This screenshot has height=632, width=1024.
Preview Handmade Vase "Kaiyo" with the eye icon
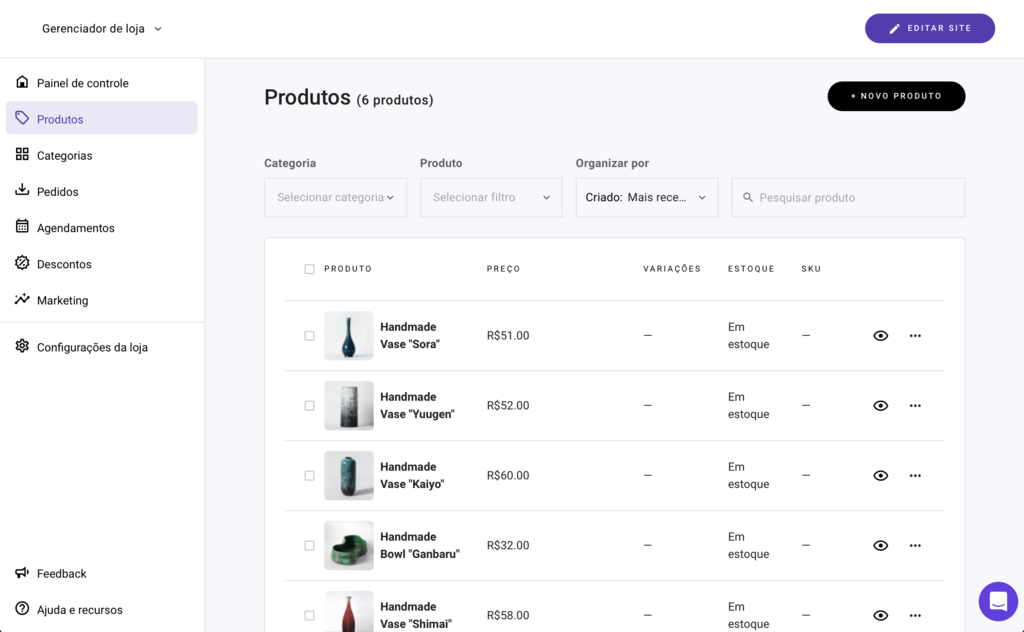[x=881, y=475]
